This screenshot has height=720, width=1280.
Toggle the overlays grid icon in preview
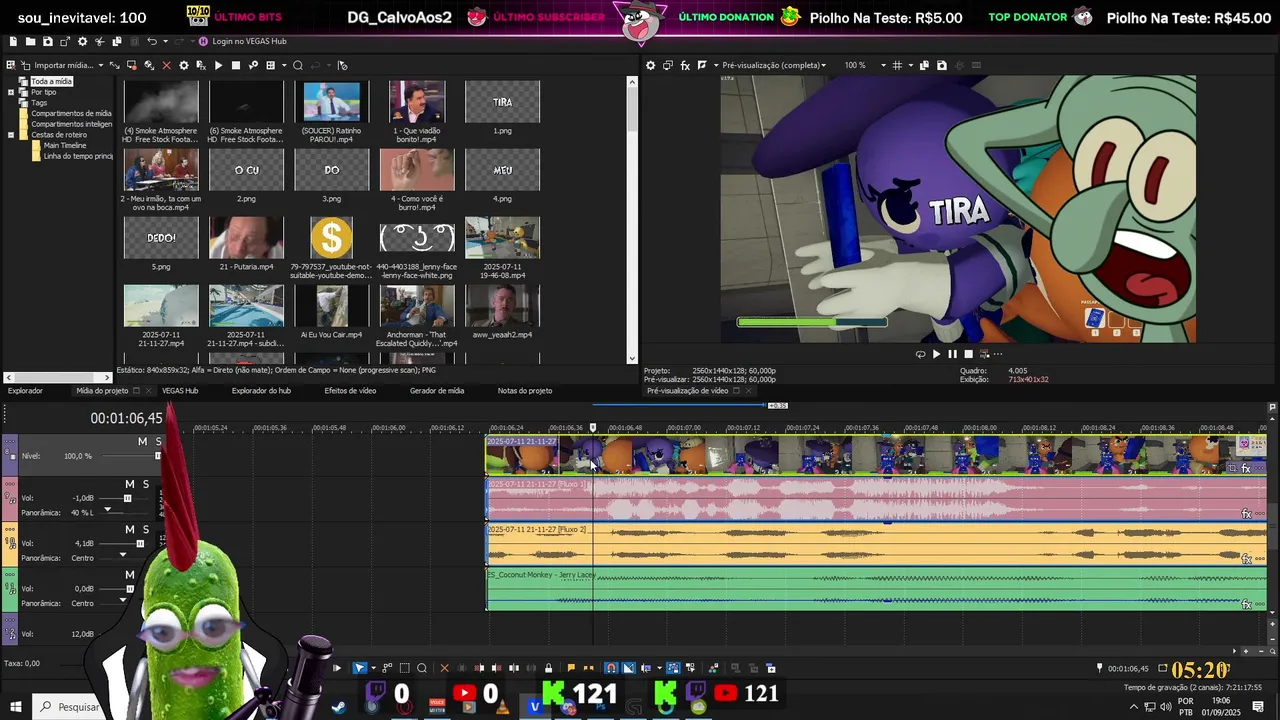point(897,65)
